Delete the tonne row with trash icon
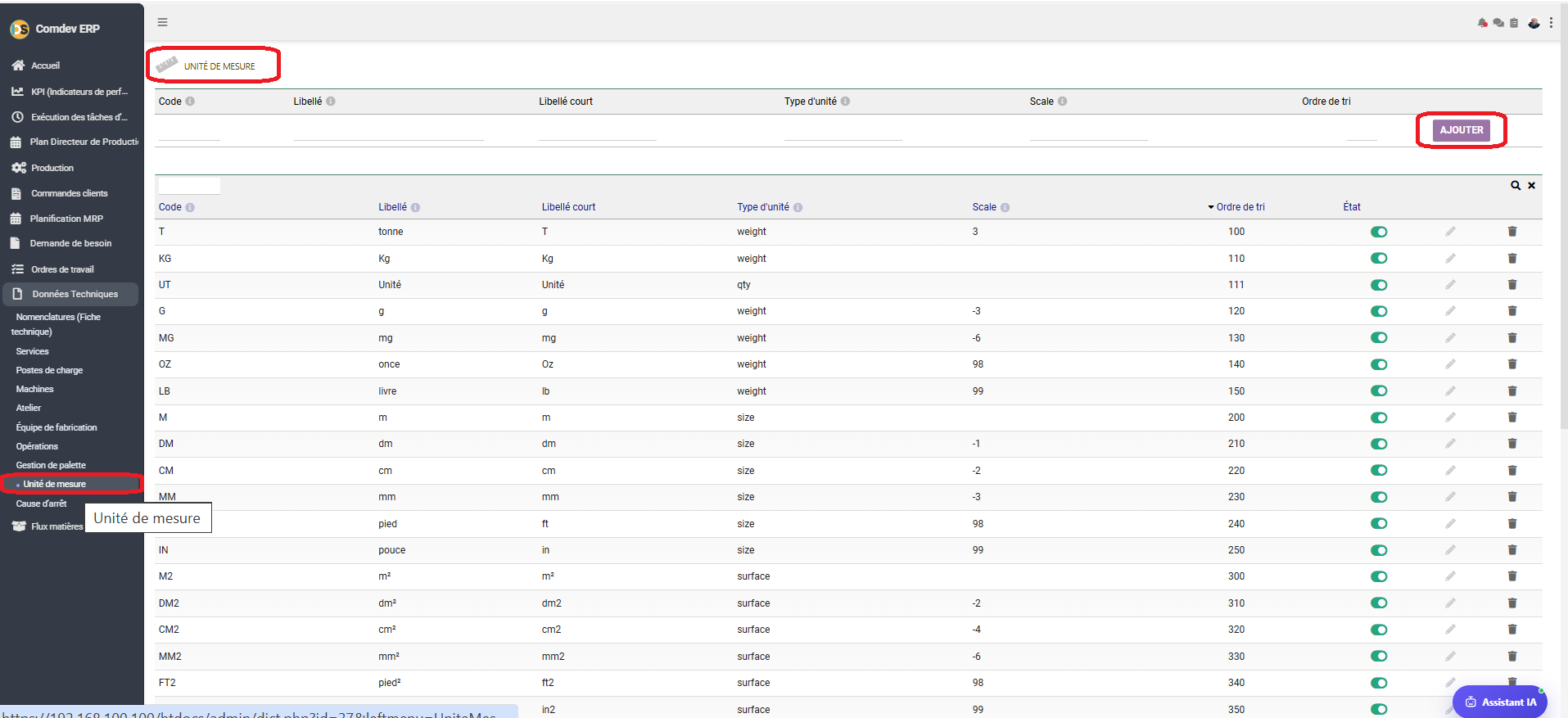The width and height of the screenshot is (1568, 718). point(1512,232)
